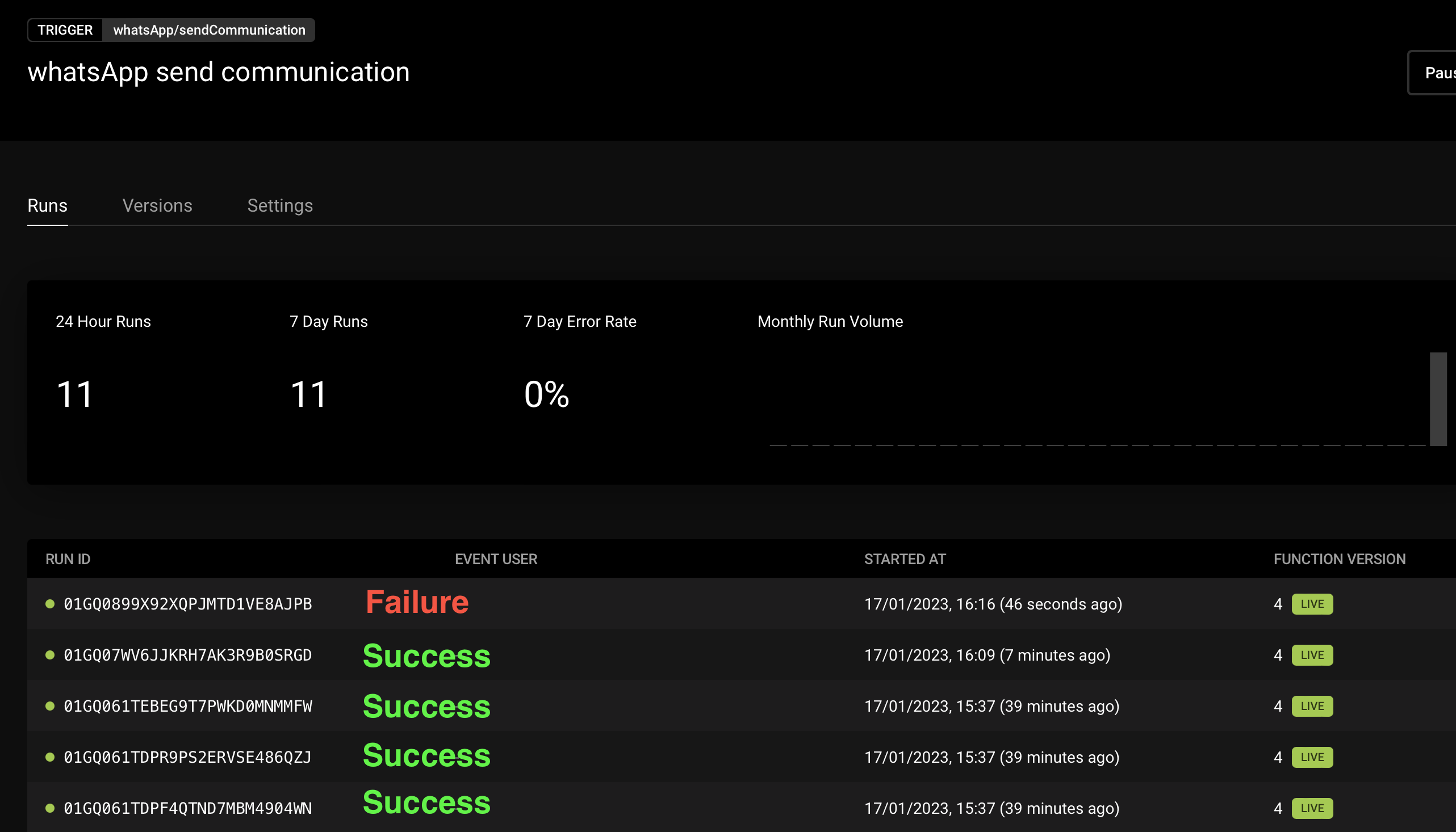This screenshot has height=832, width=1456.
Task: Click the FUNCTION VERSION column header
Action: 1340,558
